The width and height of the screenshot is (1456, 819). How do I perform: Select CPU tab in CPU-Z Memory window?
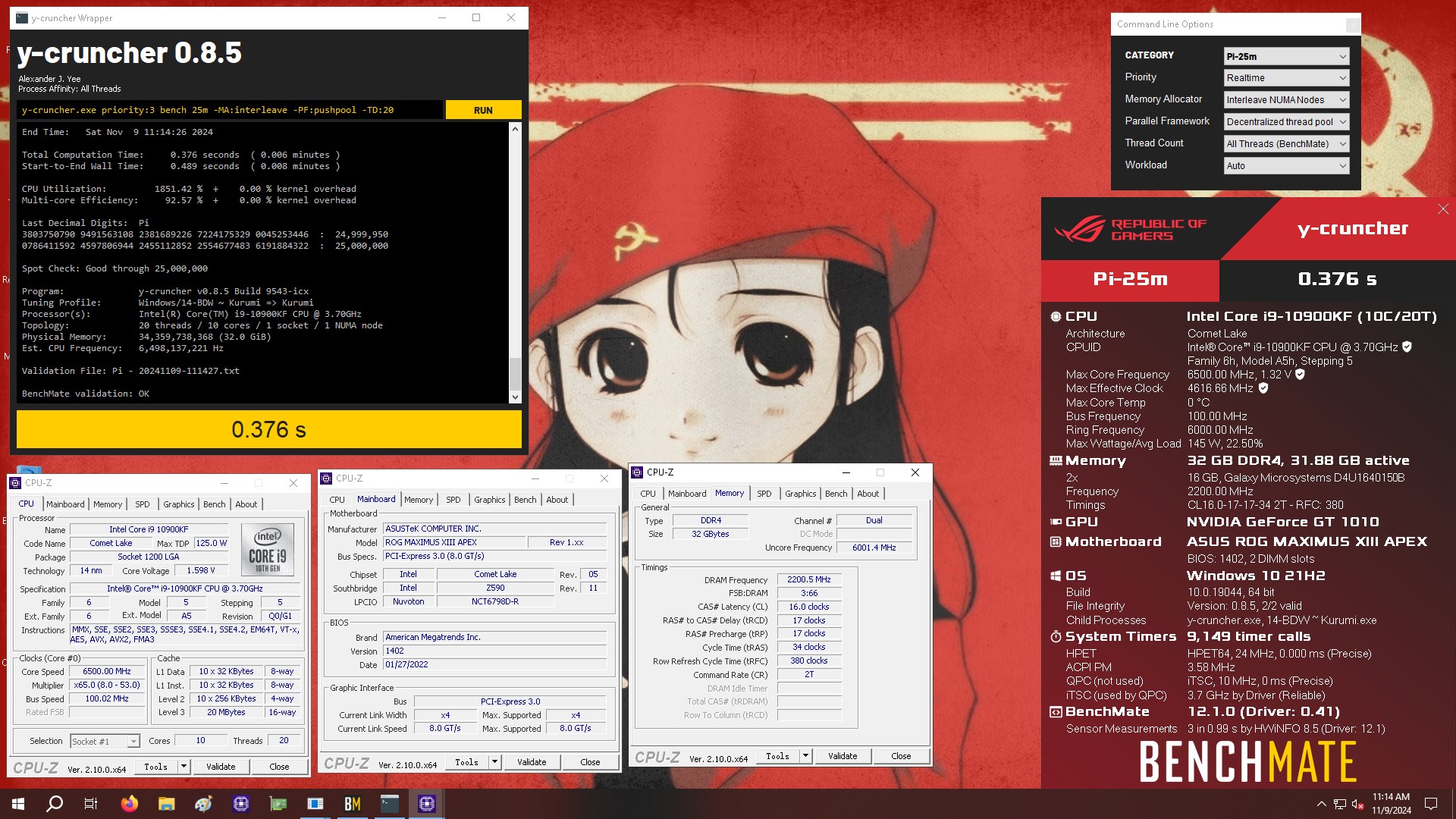point(648,494)
